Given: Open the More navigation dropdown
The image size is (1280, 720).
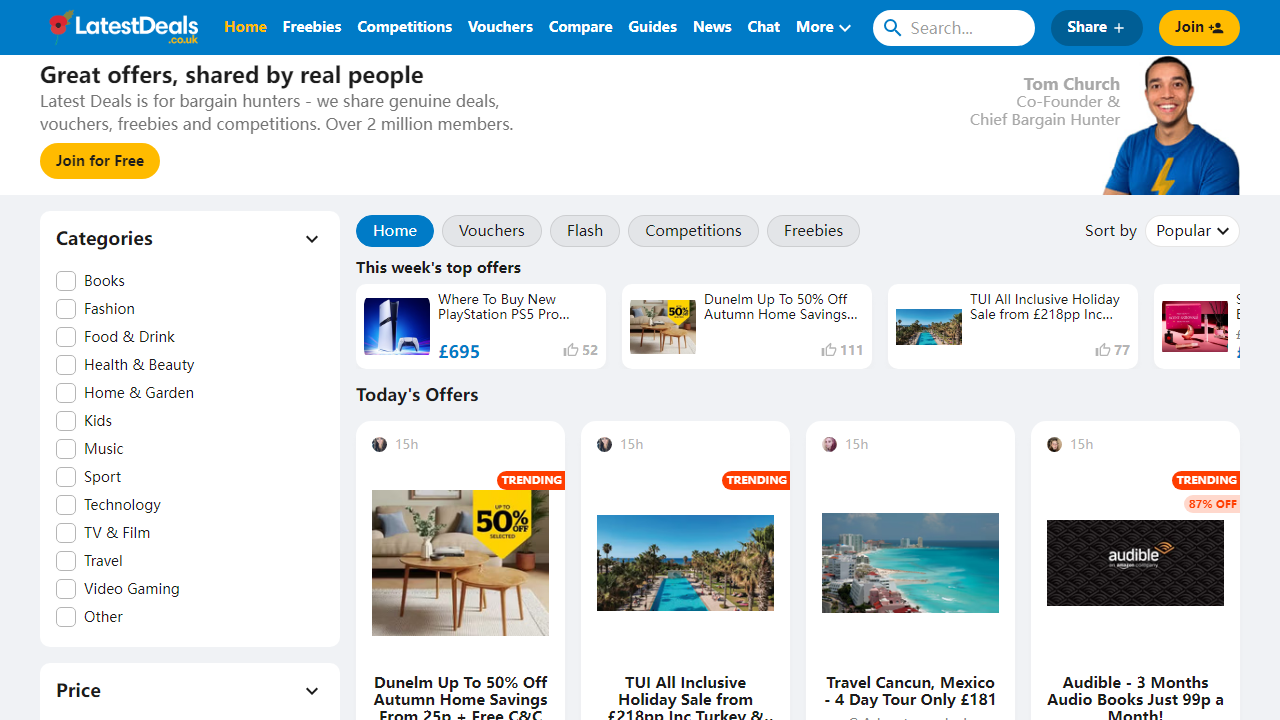Looking at the screenshot, I should pyautogui.click(x=822, y=27).
